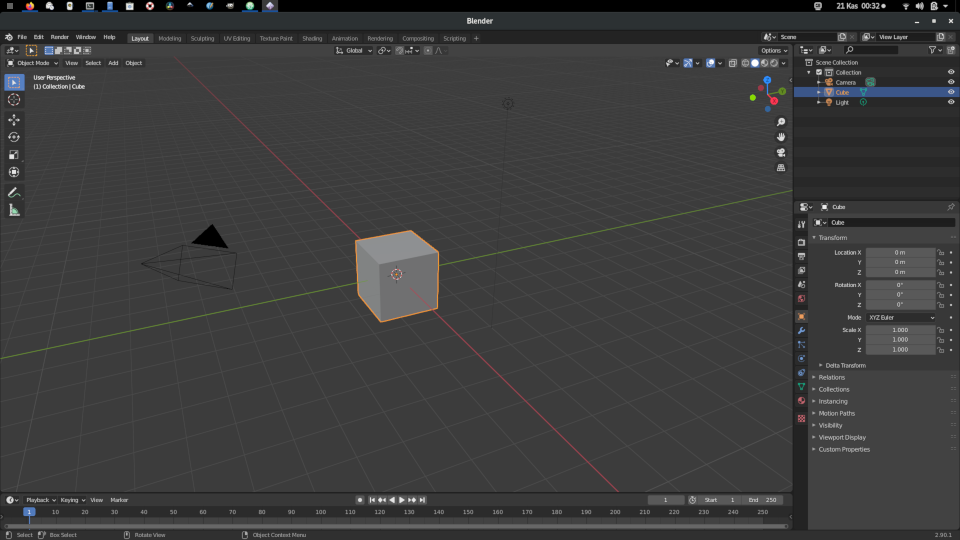This screenshot has width=960, height=540.
Task: Click the viewport zoom magnifier icon
Action: (781, 122)
